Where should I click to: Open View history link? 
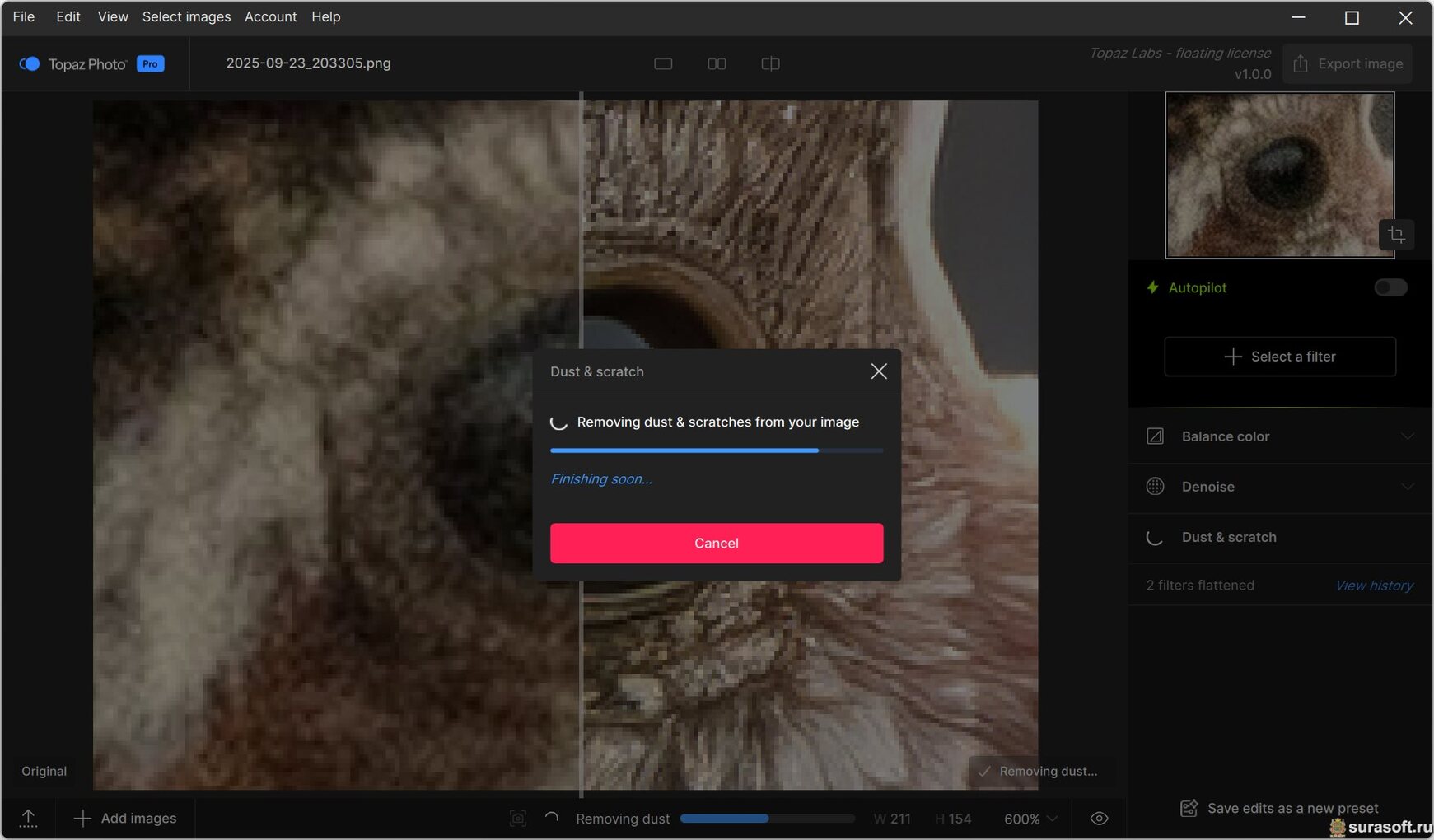pos(1373,586)
